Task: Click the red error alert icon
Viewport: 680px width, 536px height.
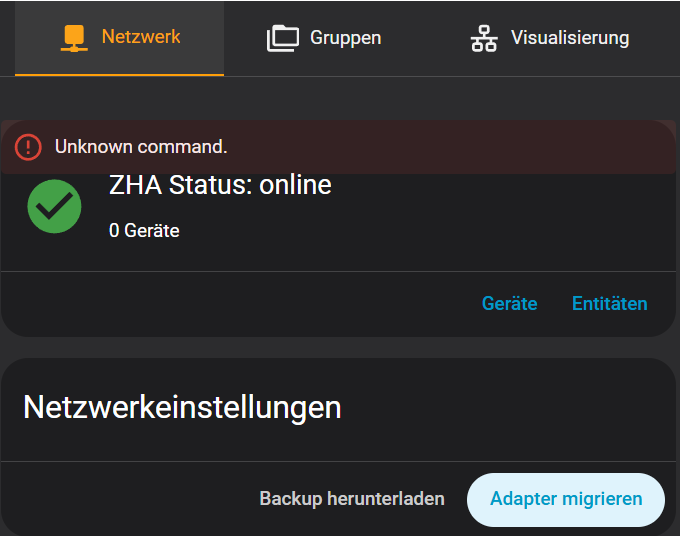Action: pos(28,147)
